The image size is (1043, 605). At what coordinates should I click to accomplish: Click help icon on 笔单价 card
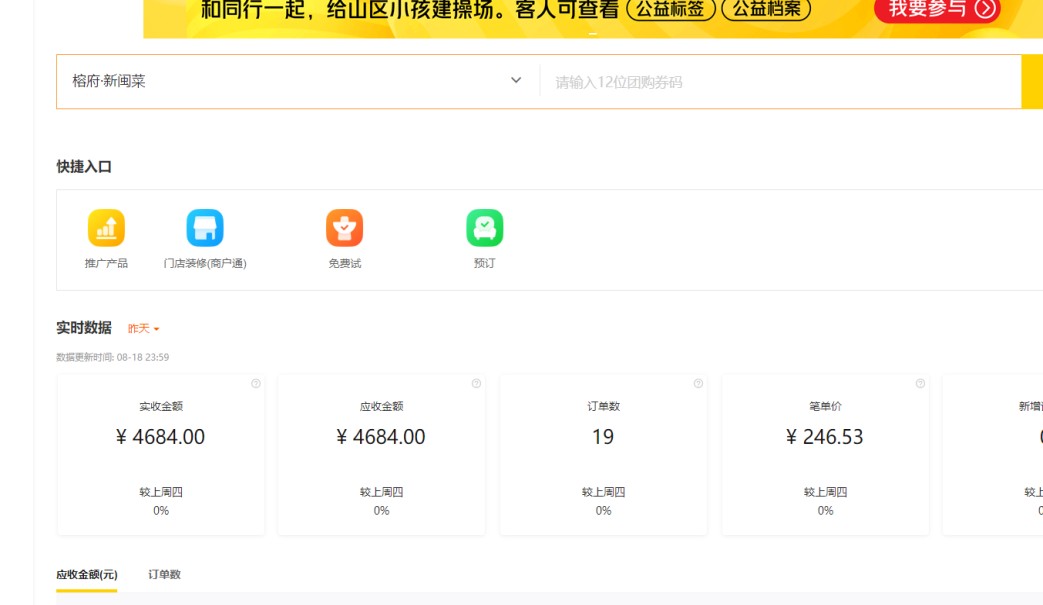[920, 384]
